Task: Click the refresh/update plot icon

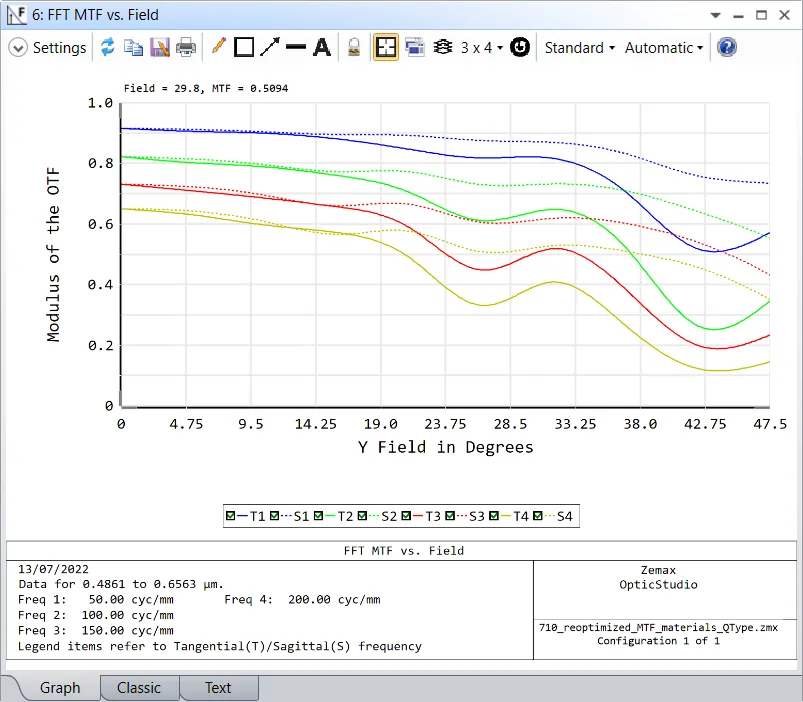Action: pyautogui.click(x=107, y=47)
